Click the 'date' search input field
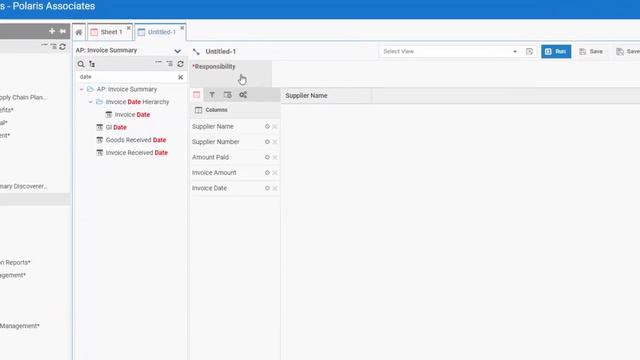 (127, 77)
